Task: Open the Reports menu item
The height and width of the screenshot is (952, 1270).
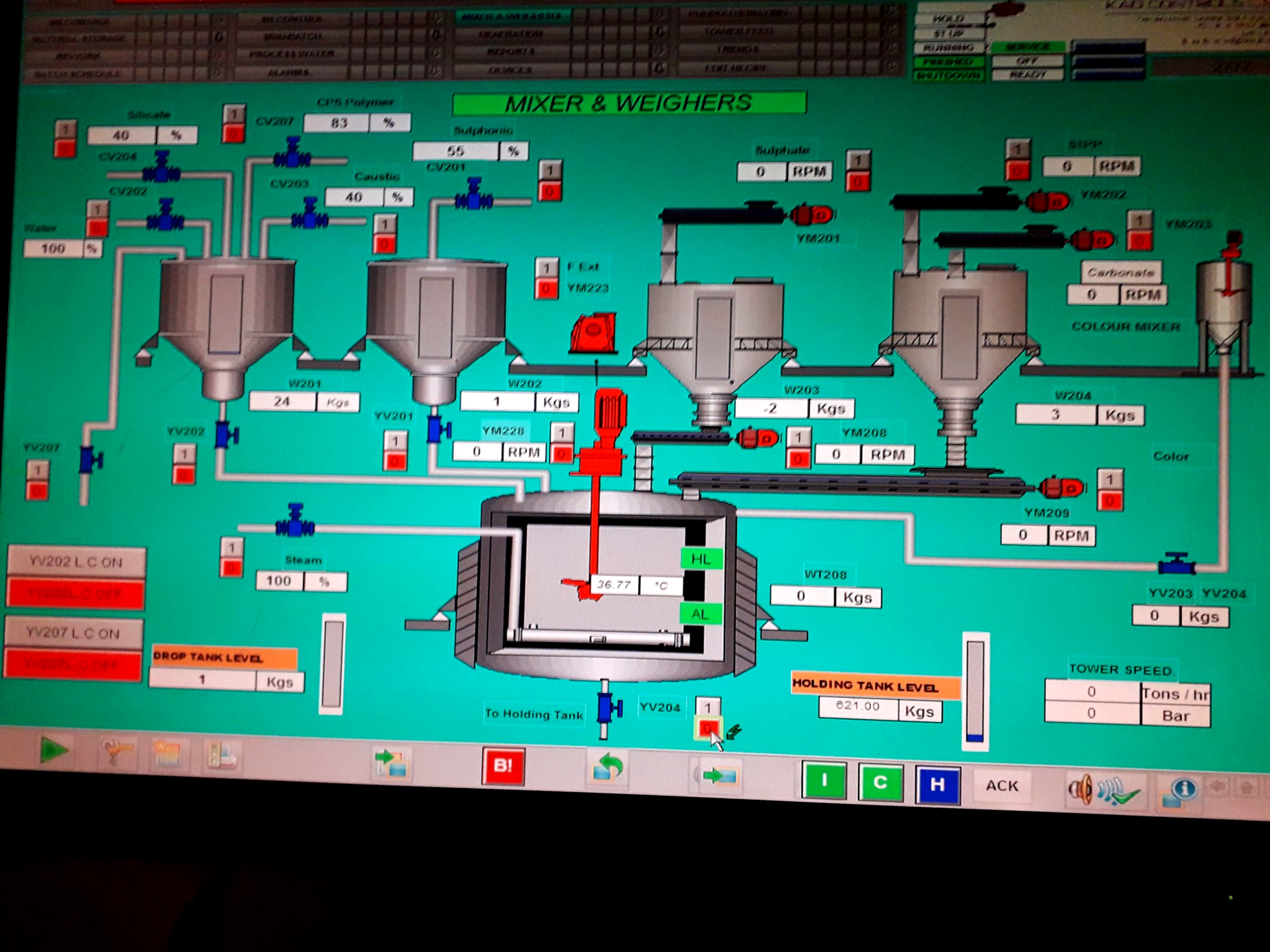Action: [511, 52]
